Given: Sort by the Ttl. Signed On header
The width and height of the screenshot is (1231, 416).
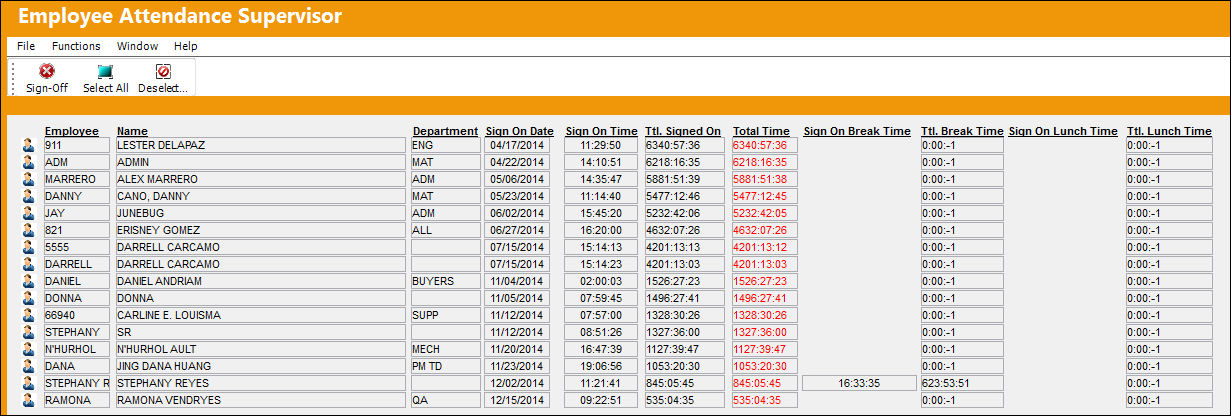Looking at the screenshot, I should pos(683,131).
